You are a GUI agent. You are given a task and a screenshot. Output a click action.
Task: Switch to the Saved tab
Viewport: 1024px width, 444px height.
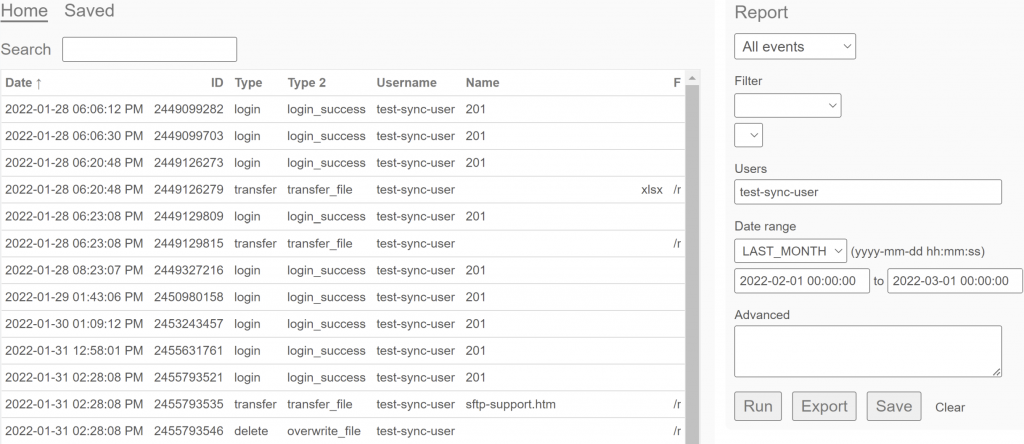click(x=89, y=11)
